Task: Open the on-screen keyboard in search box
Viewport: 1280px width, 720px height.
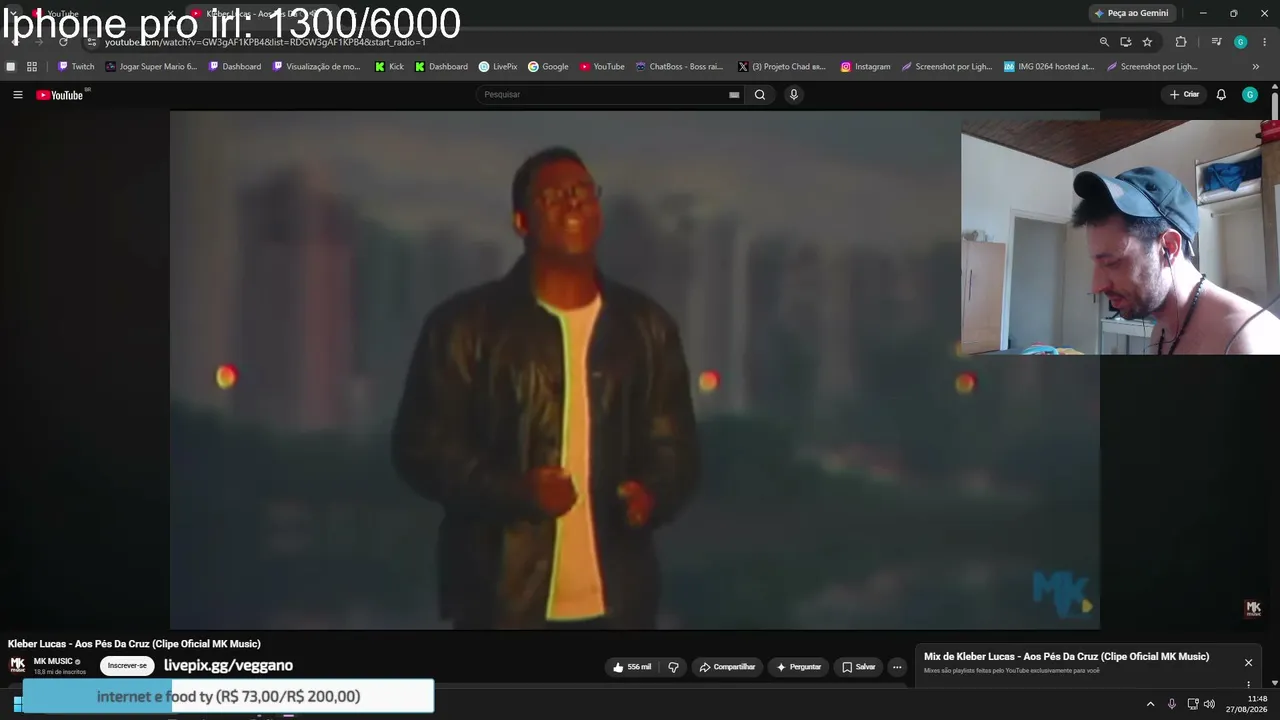Action: [x=734, y=95]
